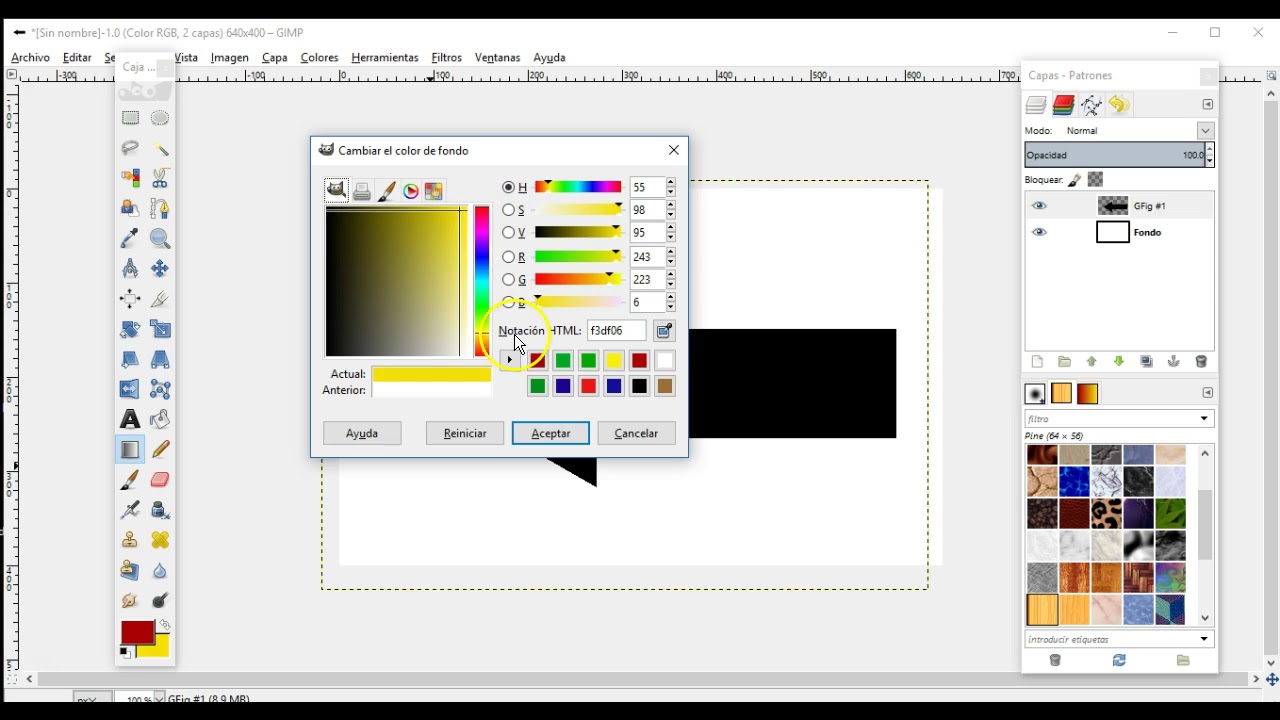Select the Color Picker eyedropper tool
Viewport: 1280px width, 720px height.
point(130,238)
